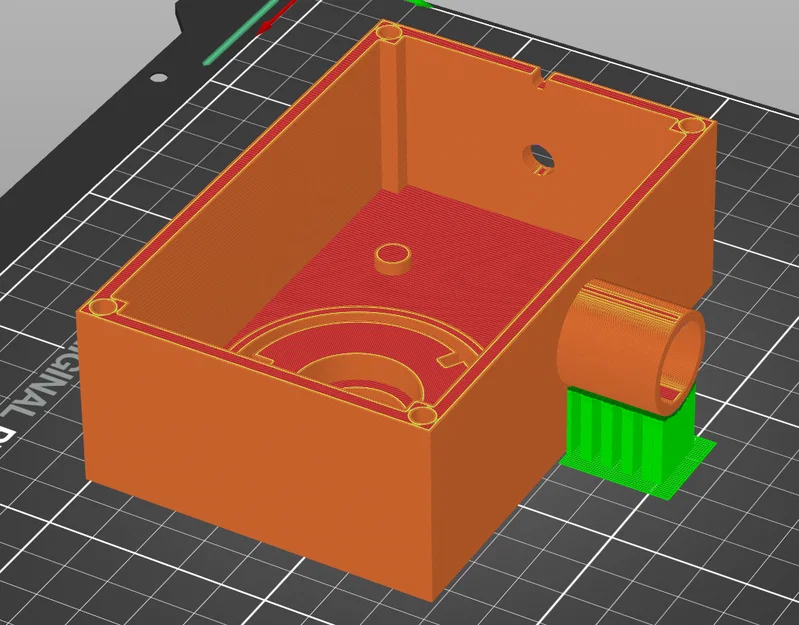Click the cylindrical pipe outlet on the box

point(632,348)
